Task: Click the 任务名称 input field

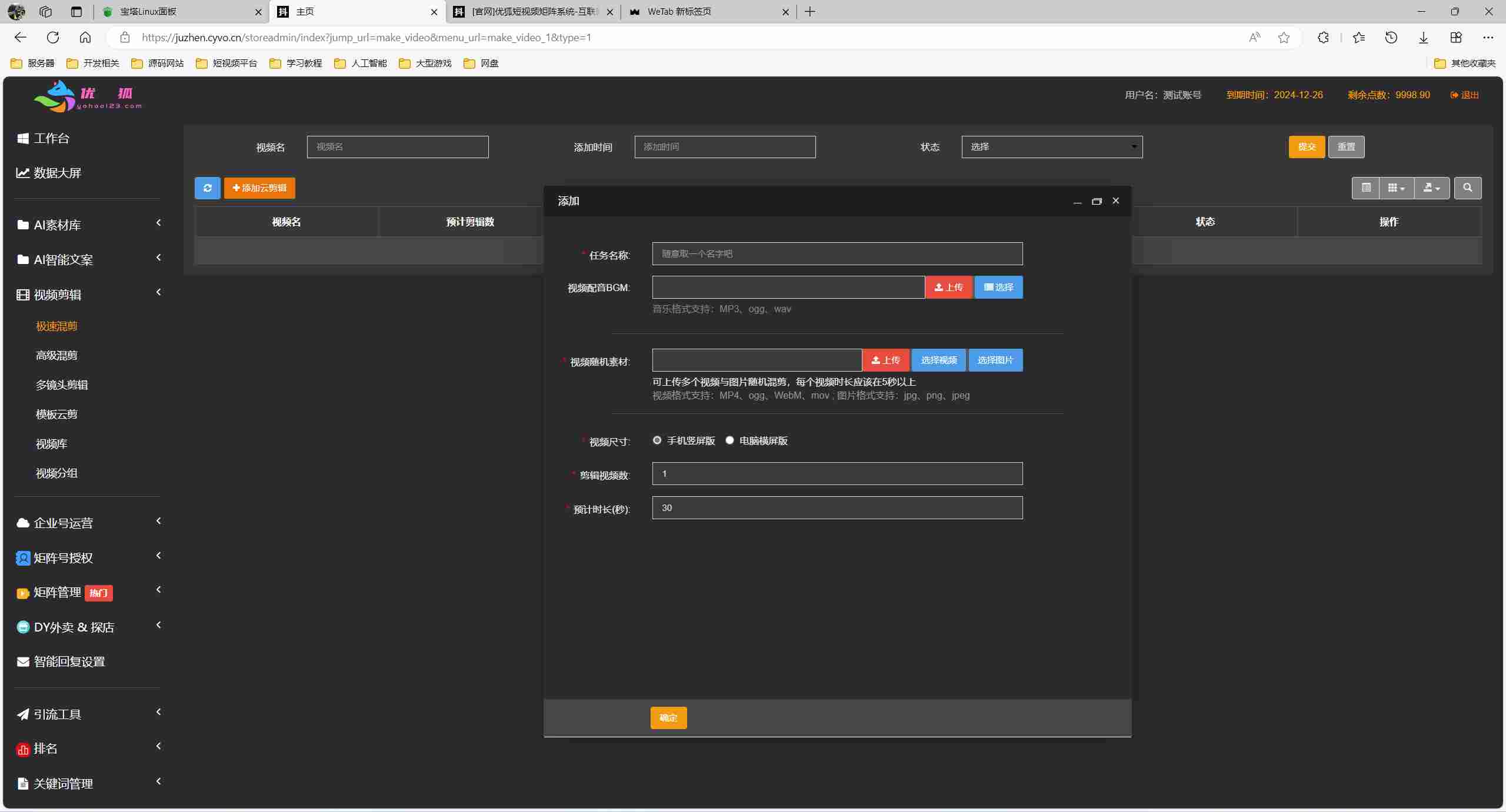Action: tap(837, 254)
